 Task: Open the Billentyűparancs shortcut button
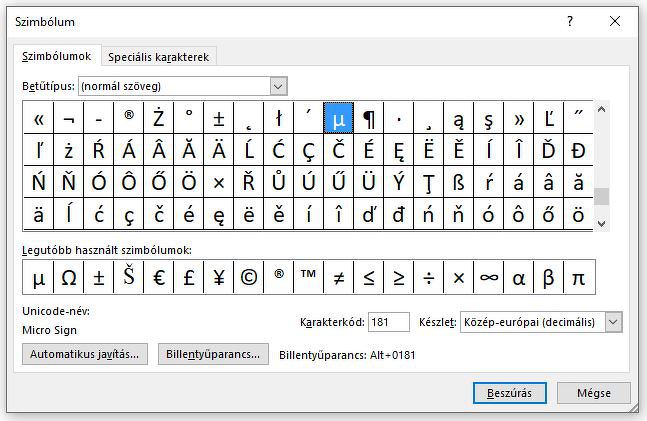pos(214,354)
